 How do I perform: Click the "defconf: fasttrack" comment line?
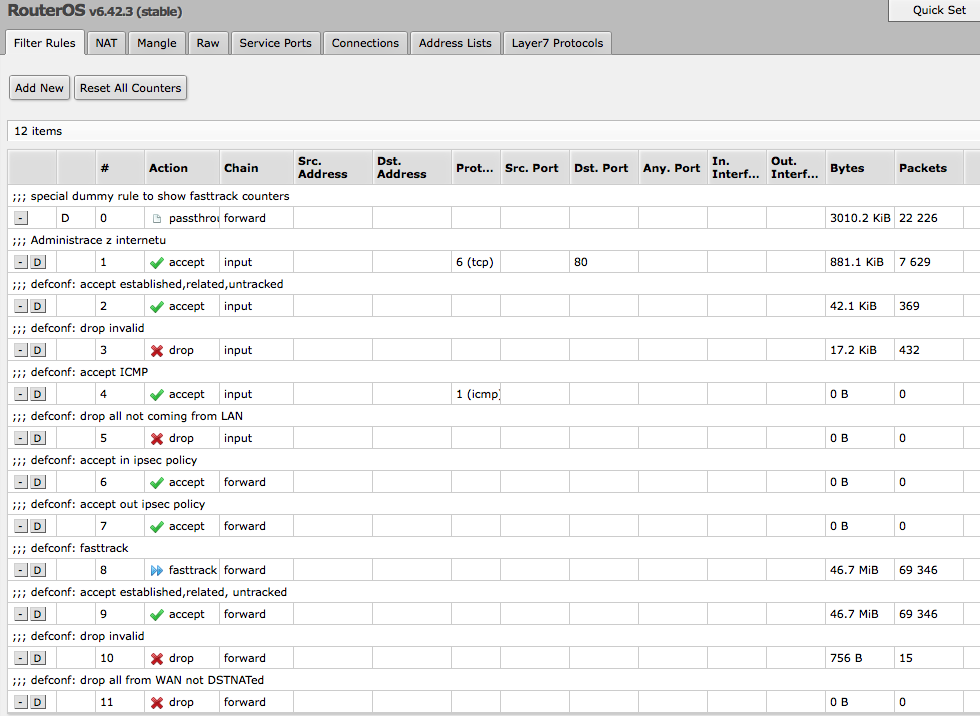coord(79,548)
